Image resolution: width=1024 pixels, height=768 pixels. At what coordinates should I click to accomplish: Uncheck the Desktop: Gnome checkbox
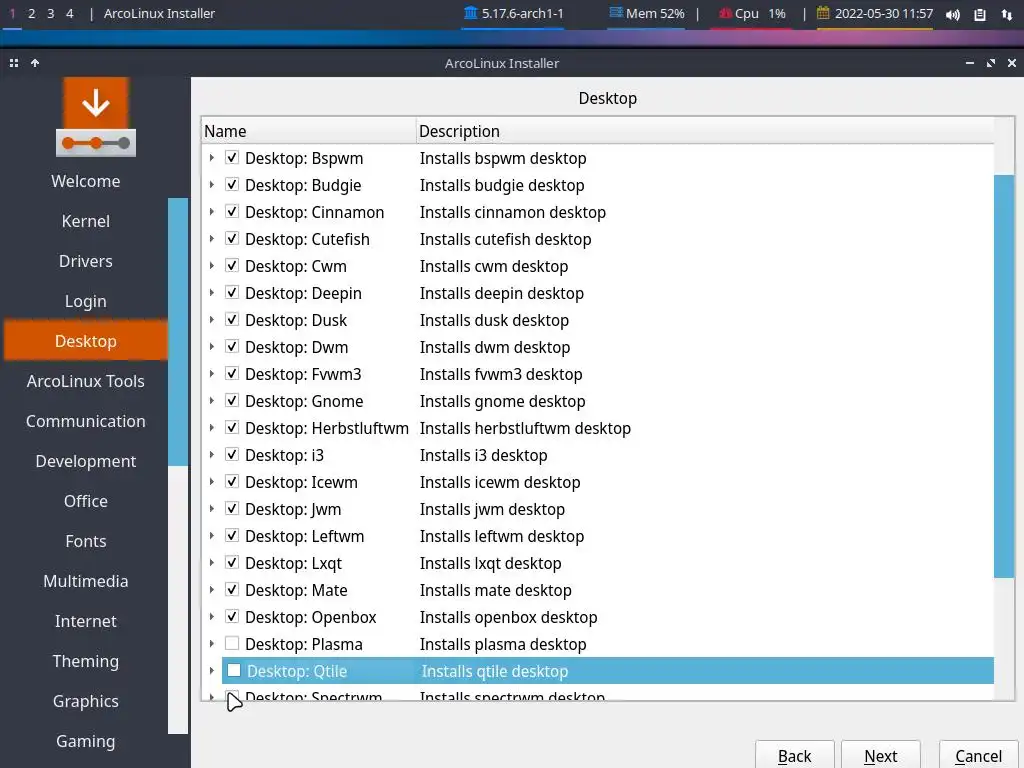[x=232, y=400]
